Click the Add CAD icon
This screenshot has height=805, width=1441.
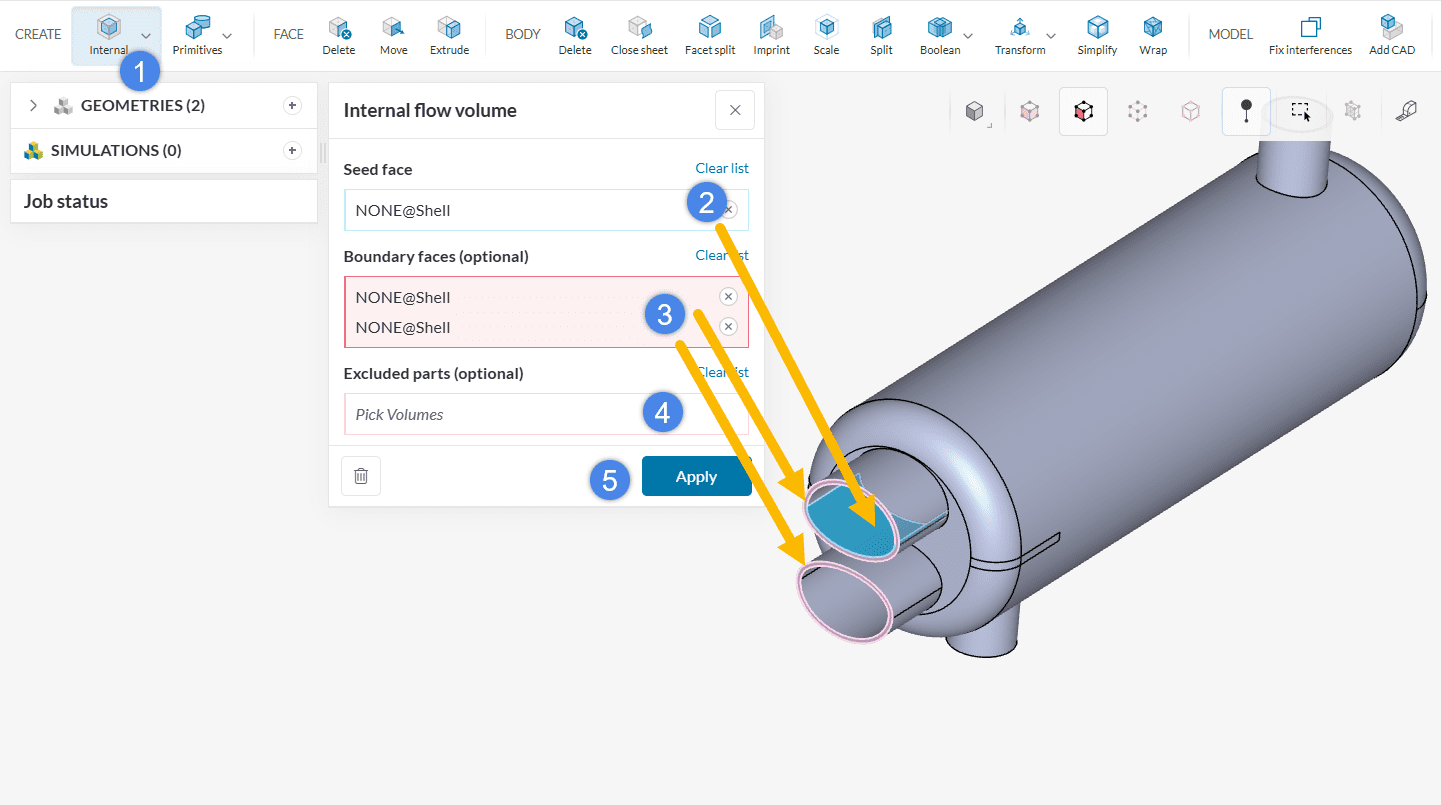1391,35
